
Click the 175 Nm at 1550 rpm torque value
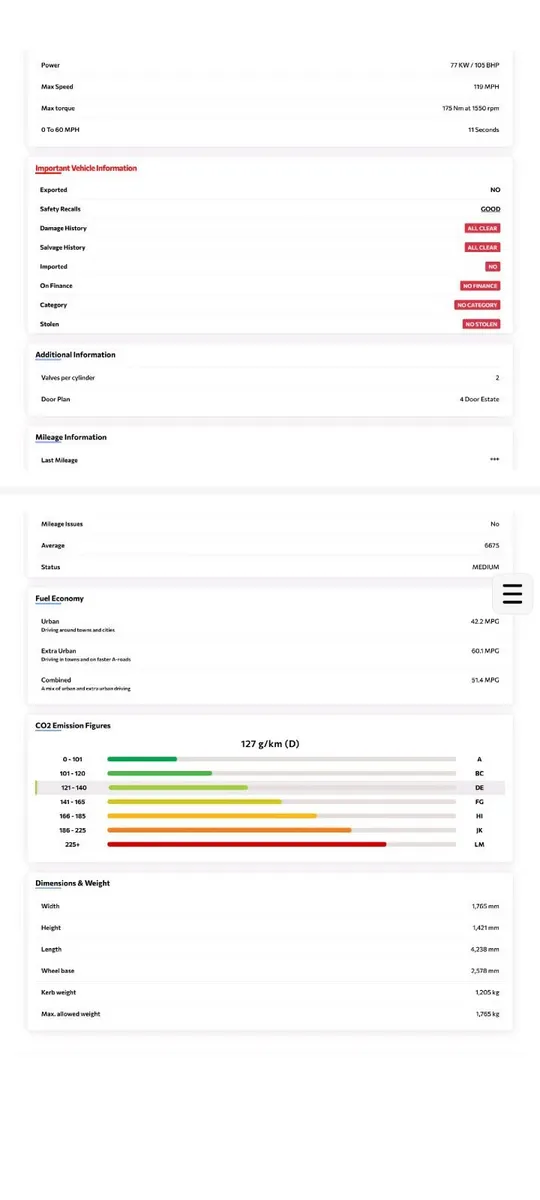pyautogui.click(x=471, y=108)
